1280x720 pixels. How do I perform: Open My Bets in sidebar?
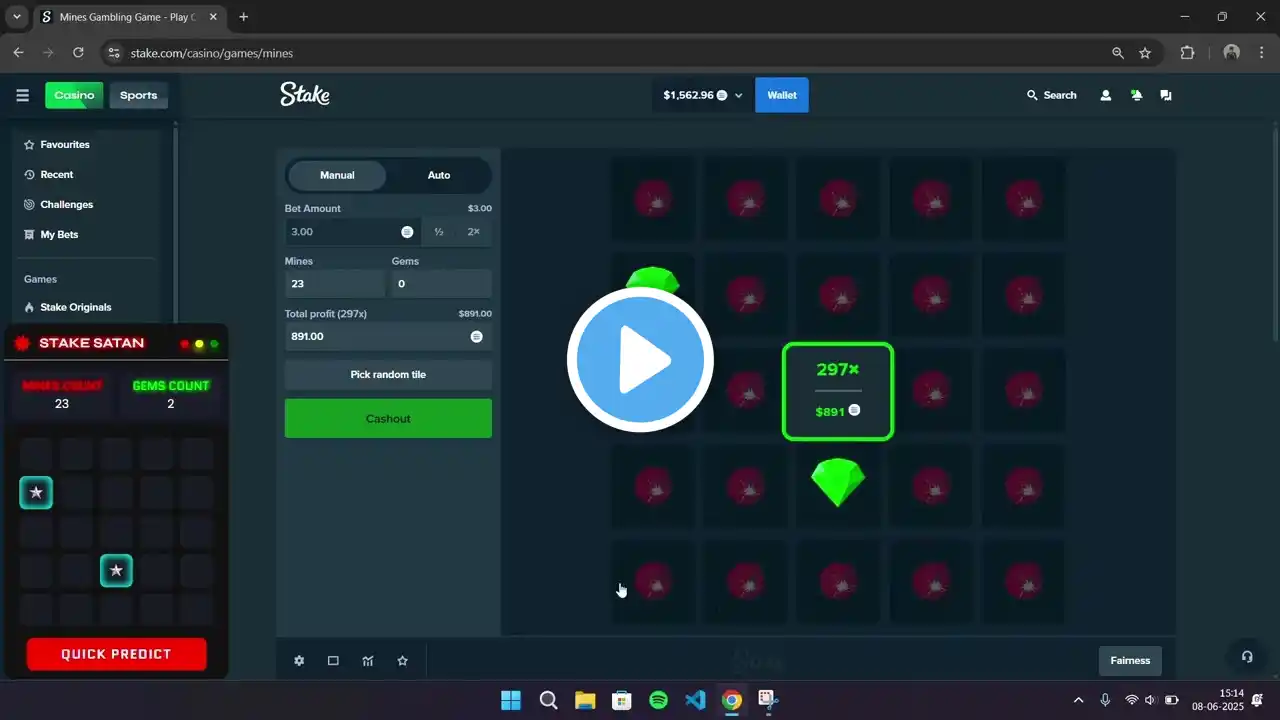(51, 234)
